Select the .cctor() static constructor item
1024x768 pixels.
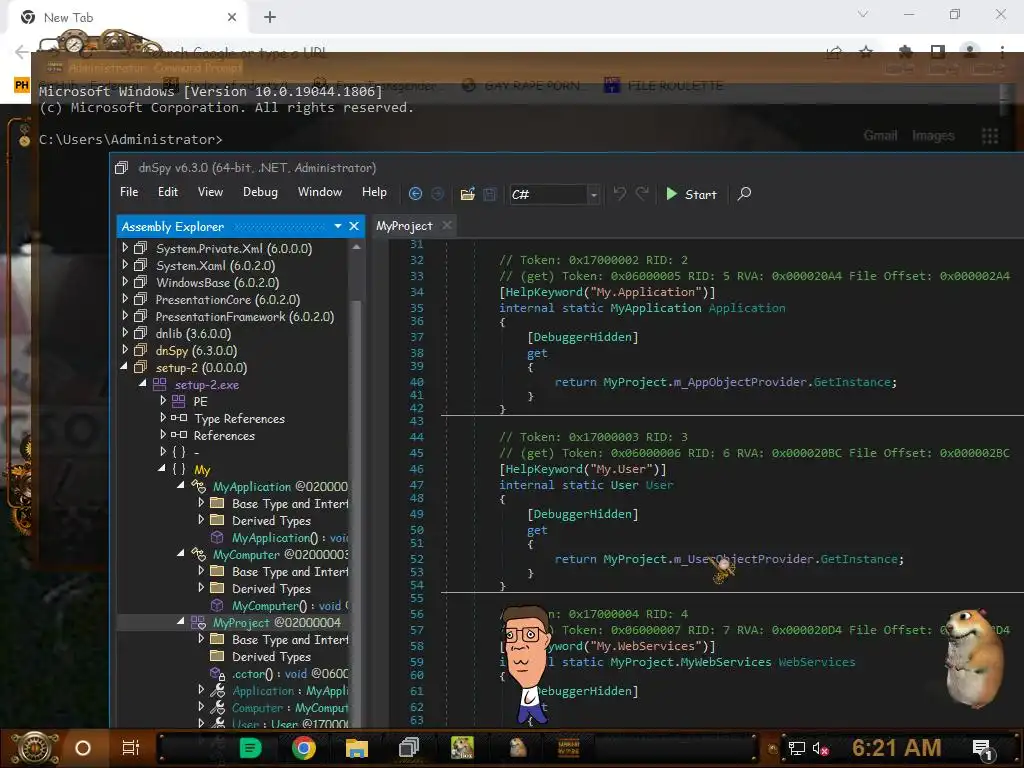[x=290, y=673]
